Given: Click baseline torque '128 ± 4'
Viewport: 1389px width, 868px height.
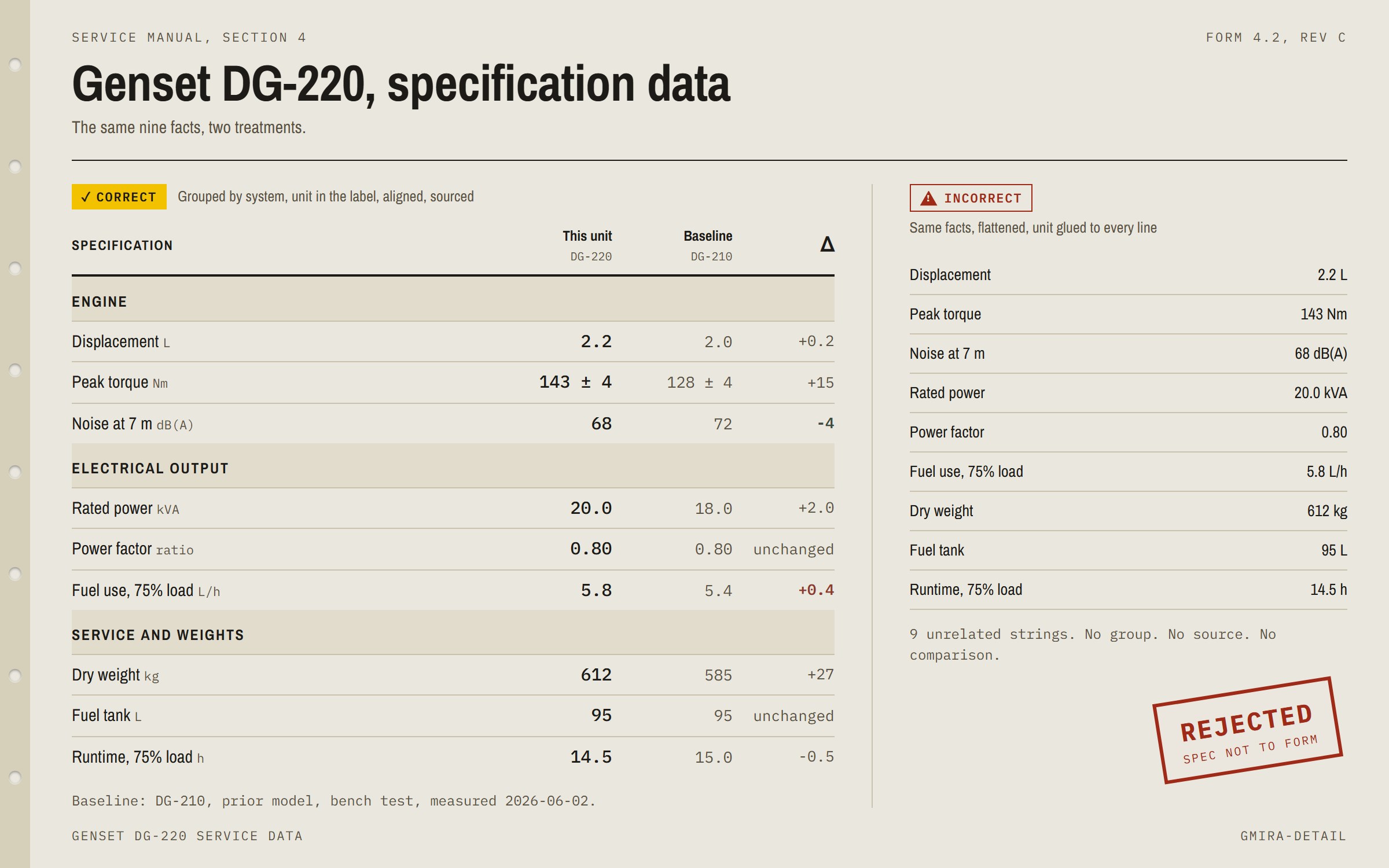Looking at the screenshot, I should [x=699, y=382].
